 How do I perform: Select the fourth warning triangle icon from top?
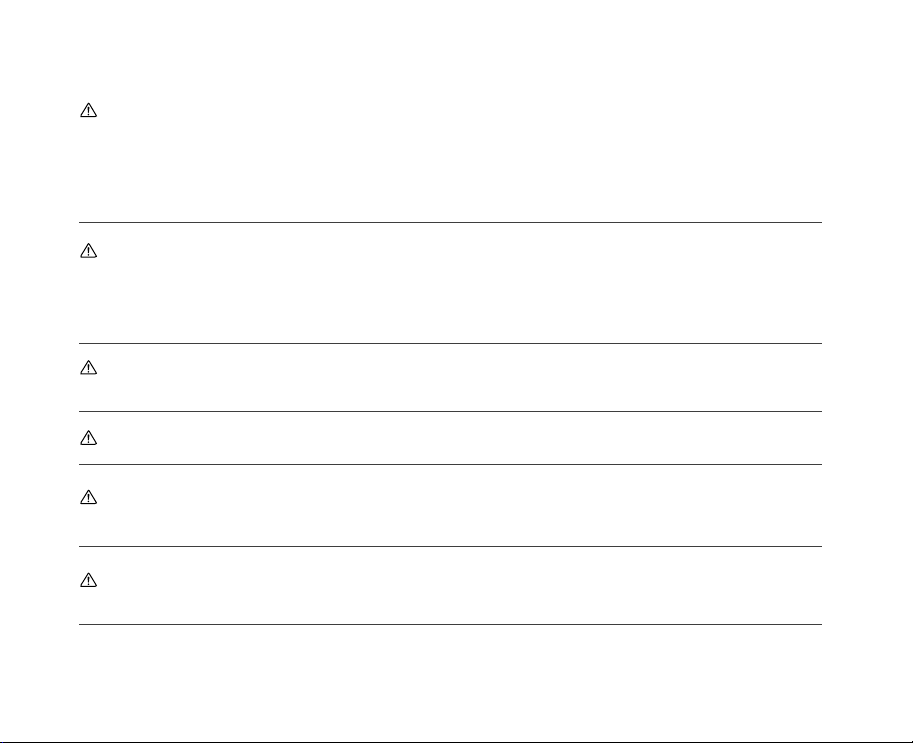click(87, 437)
